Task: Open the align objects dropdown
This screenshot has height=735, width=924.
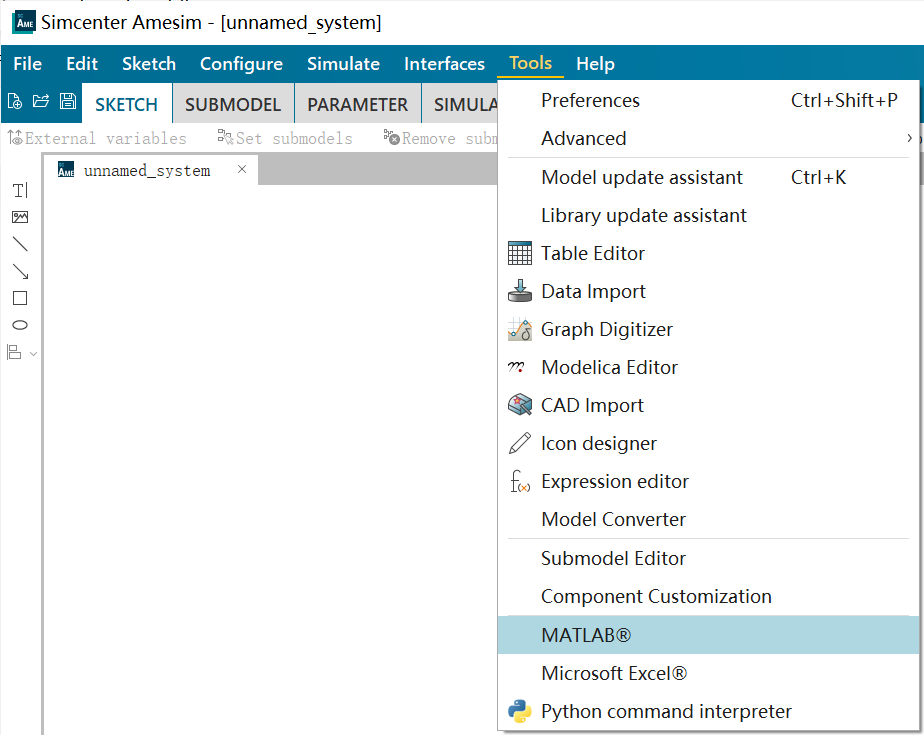Action: 22,352
